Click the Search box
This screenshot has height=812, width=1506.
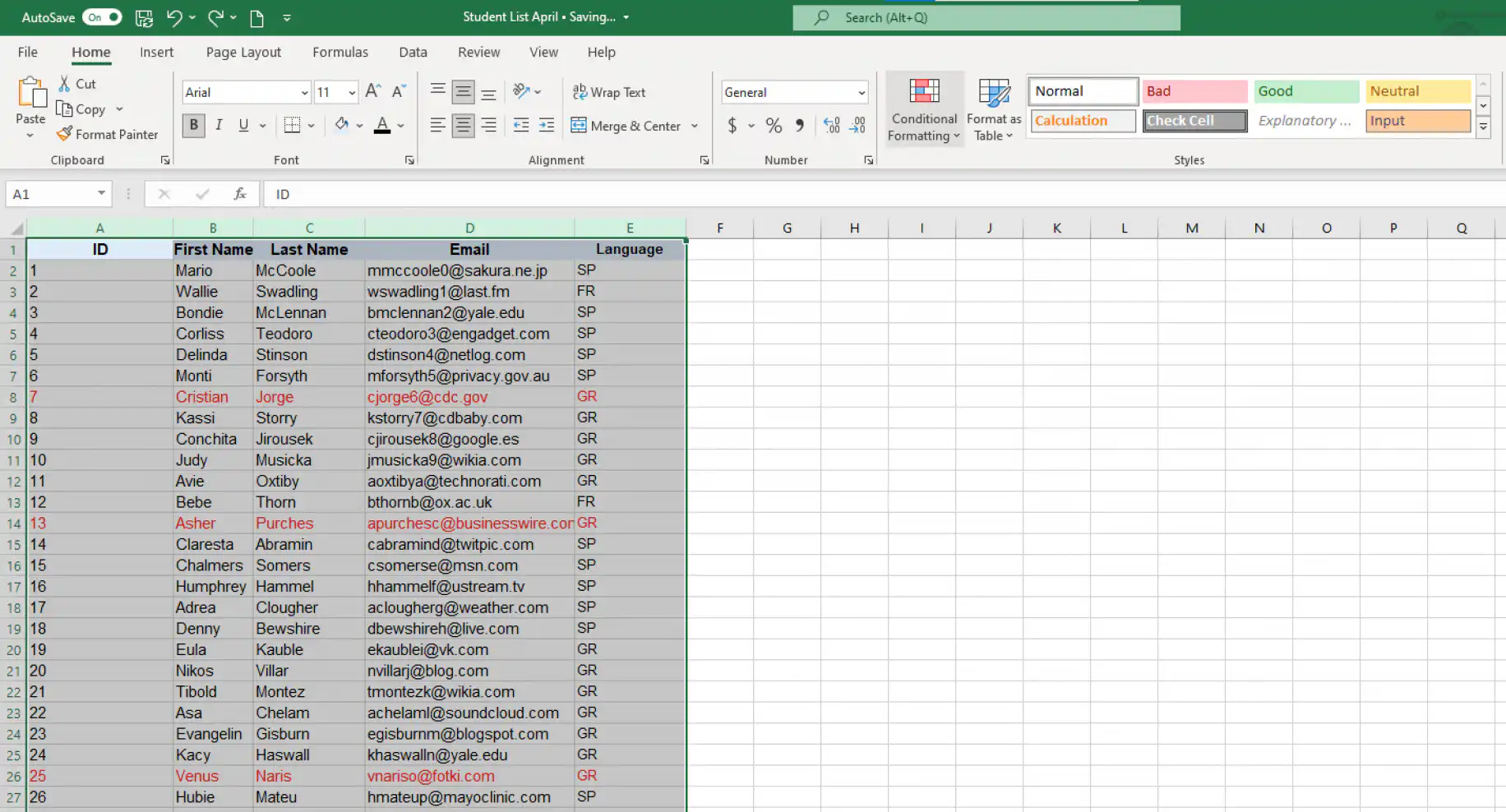pos(986,17)
